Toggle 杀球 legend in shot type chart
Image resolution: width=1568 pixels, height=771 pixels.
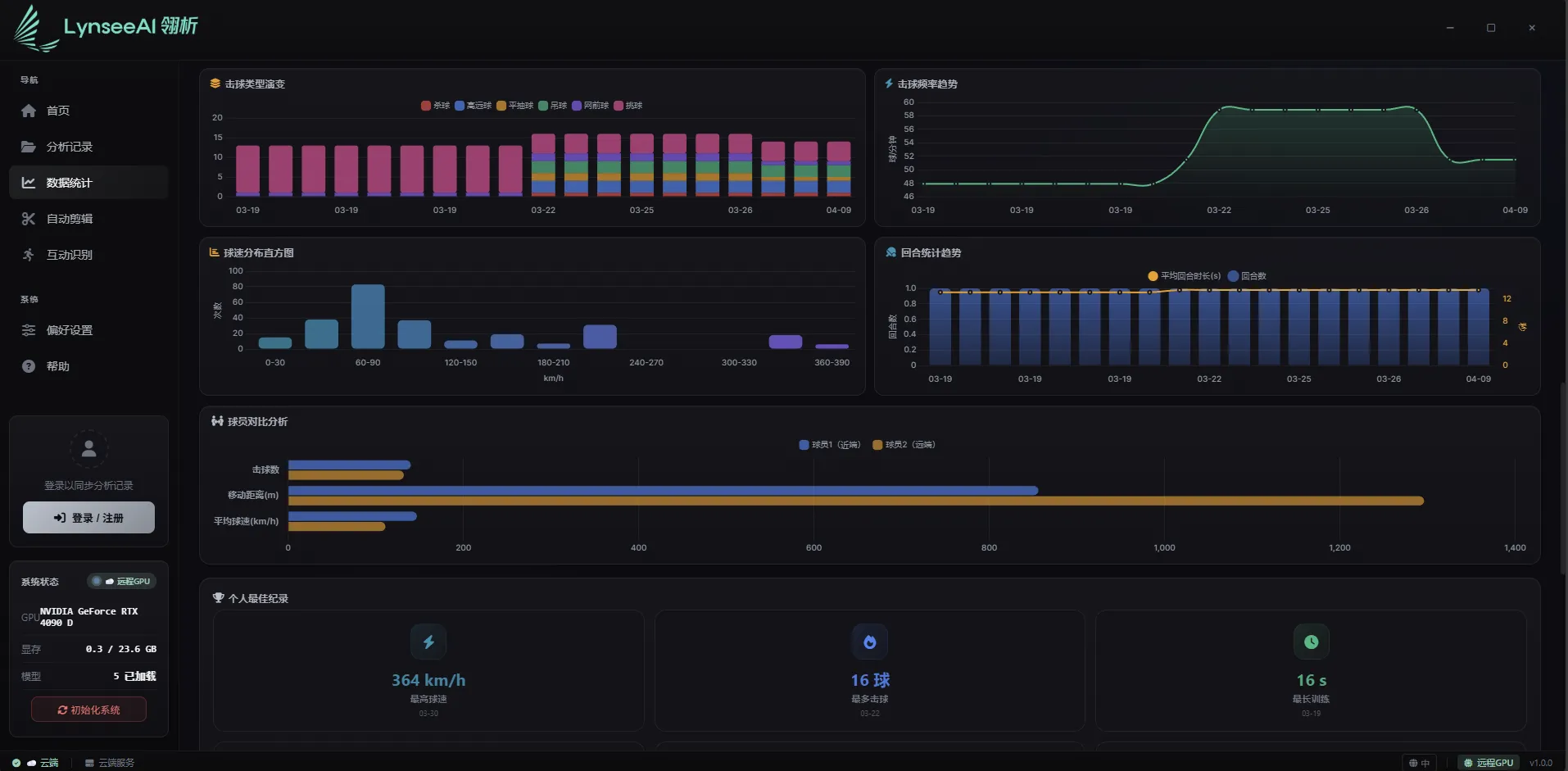click(x=435, y=106)
